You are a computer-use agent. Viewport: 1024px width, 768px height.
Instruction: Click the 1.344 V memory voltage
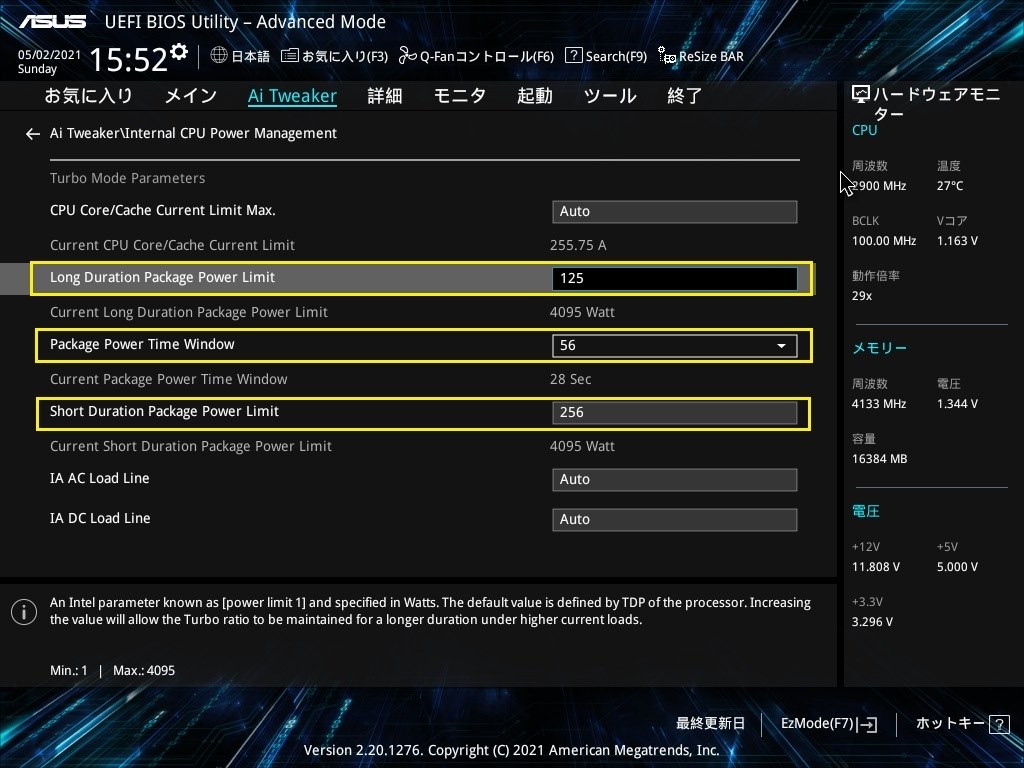(x=957, y=404)
